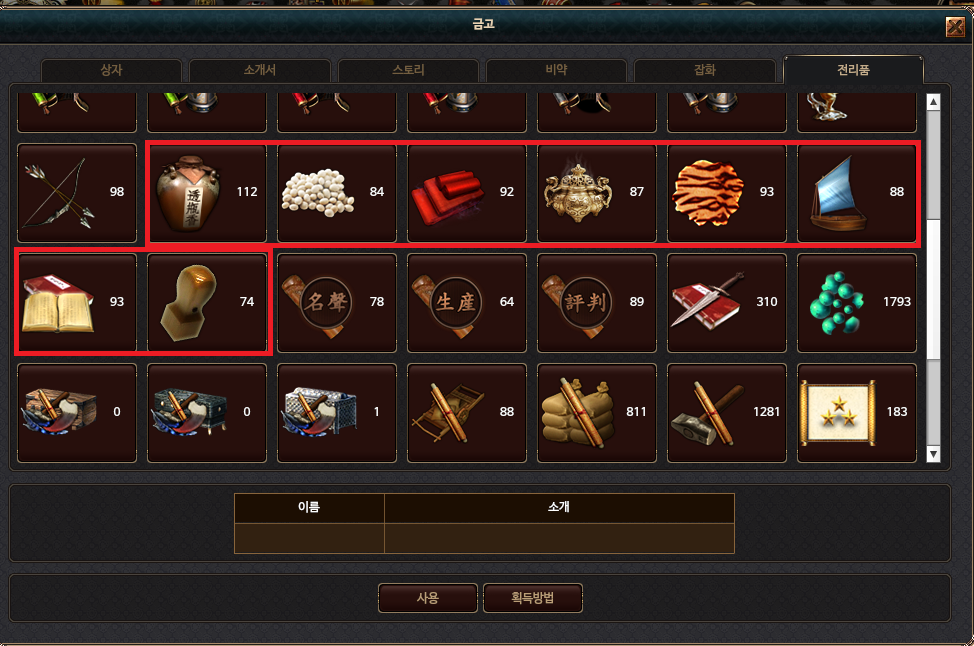974x646 pixels.
Task: Click the 획득방법 button
Action: 533,598
